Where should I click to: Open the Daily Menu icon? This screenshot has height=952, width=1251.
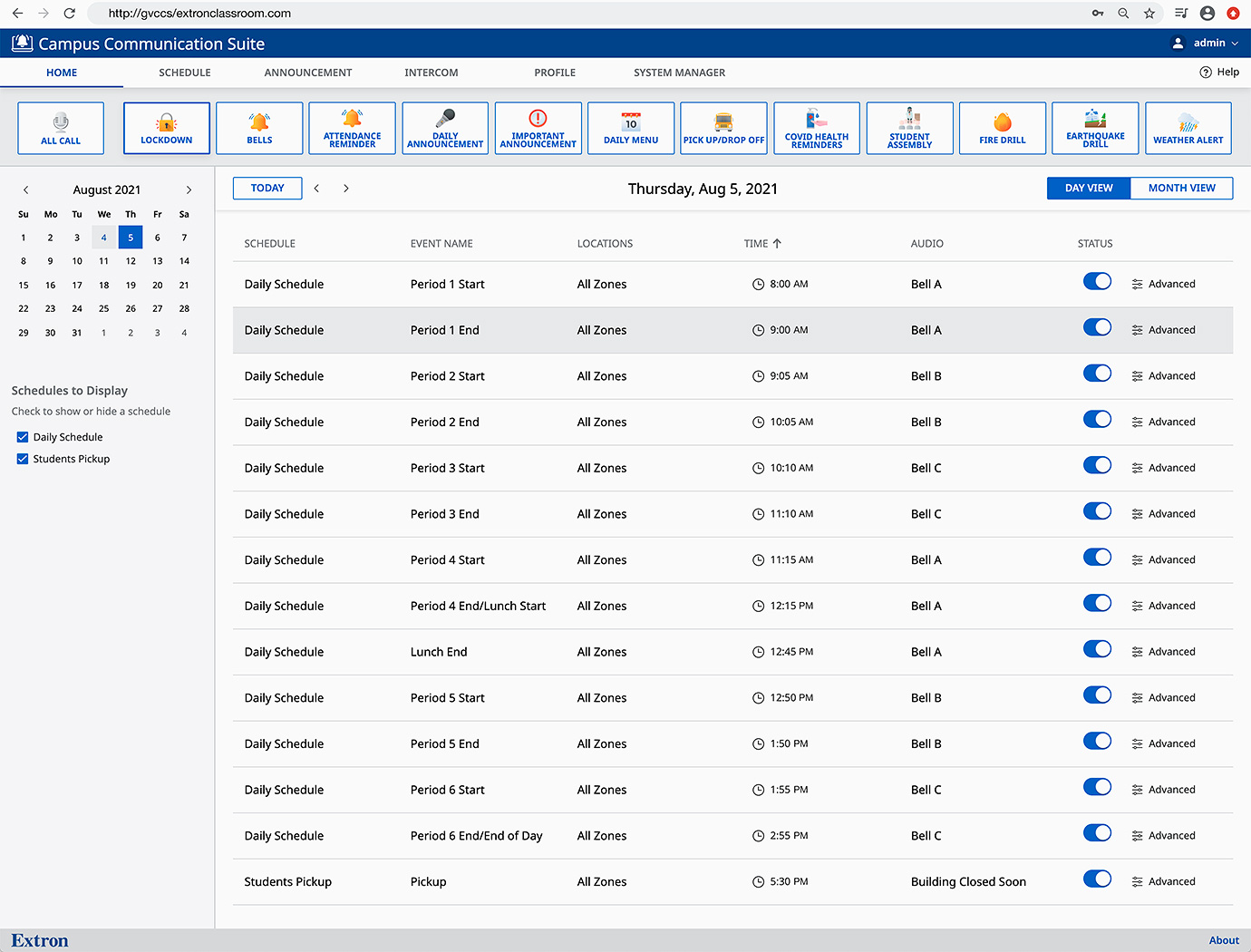point(630,128)
